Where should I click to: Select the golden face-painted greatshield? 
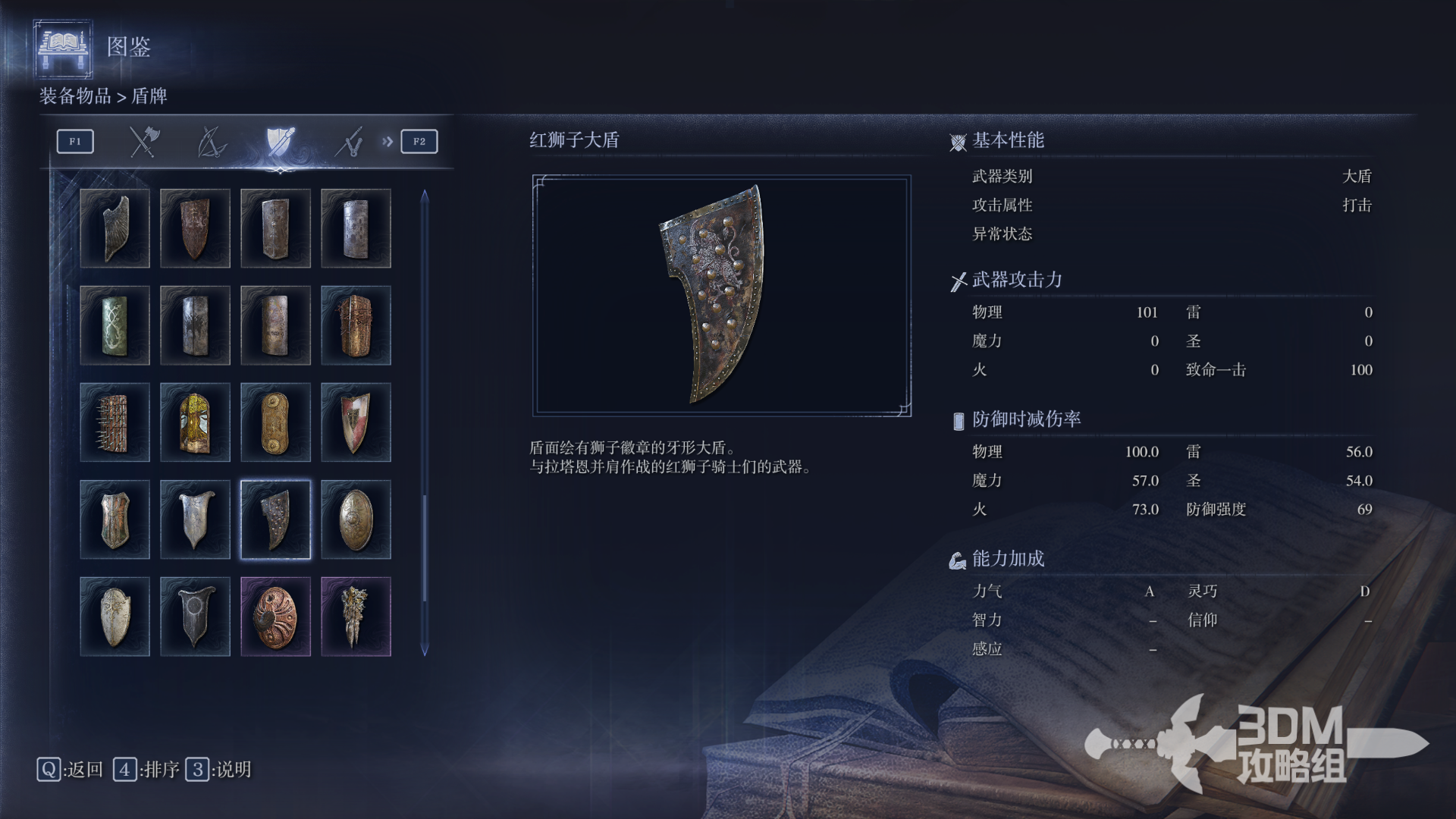point(195,422)
